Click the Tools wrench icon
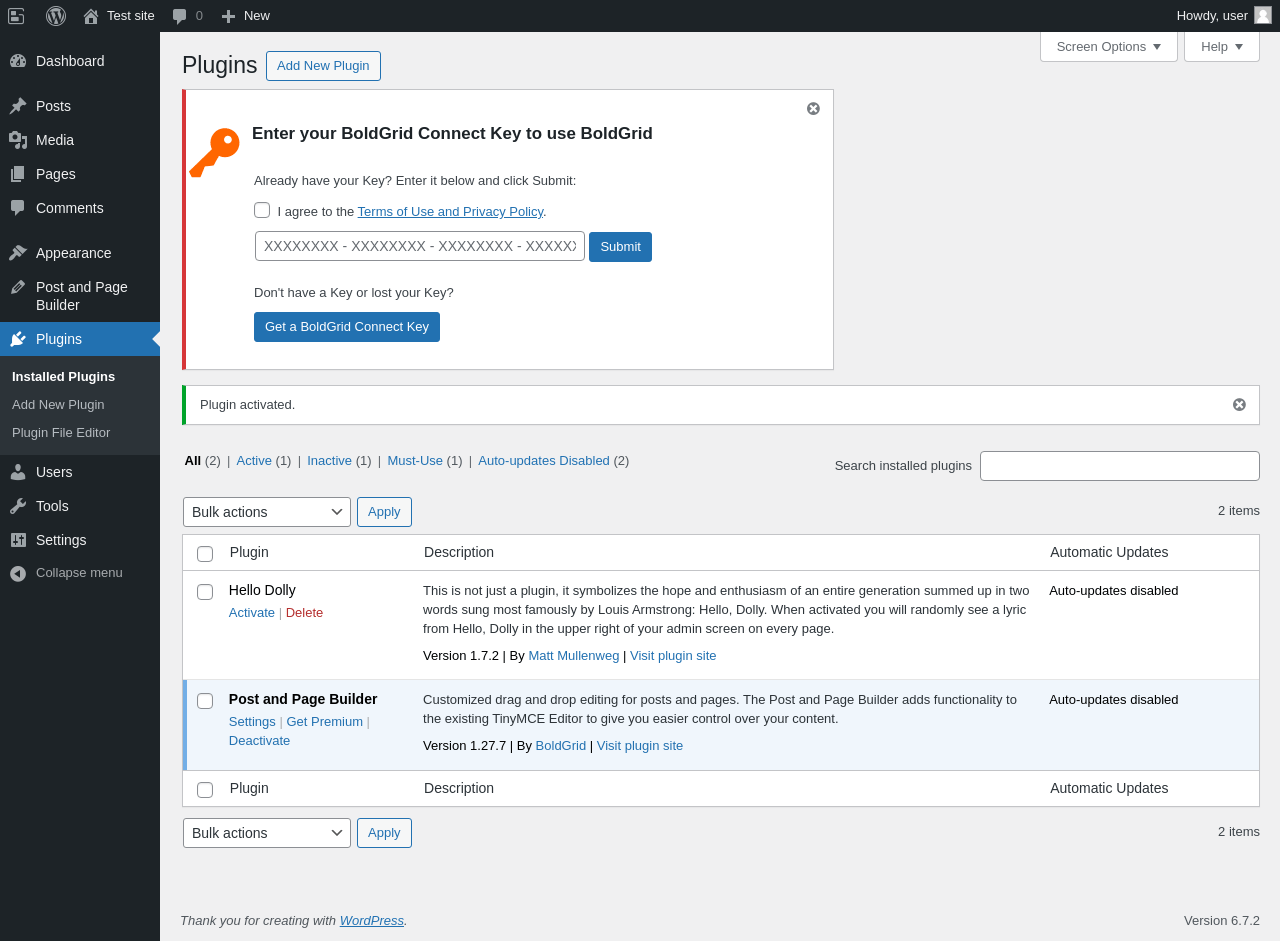The image size is (1280, 941). (x=18, y=506)
